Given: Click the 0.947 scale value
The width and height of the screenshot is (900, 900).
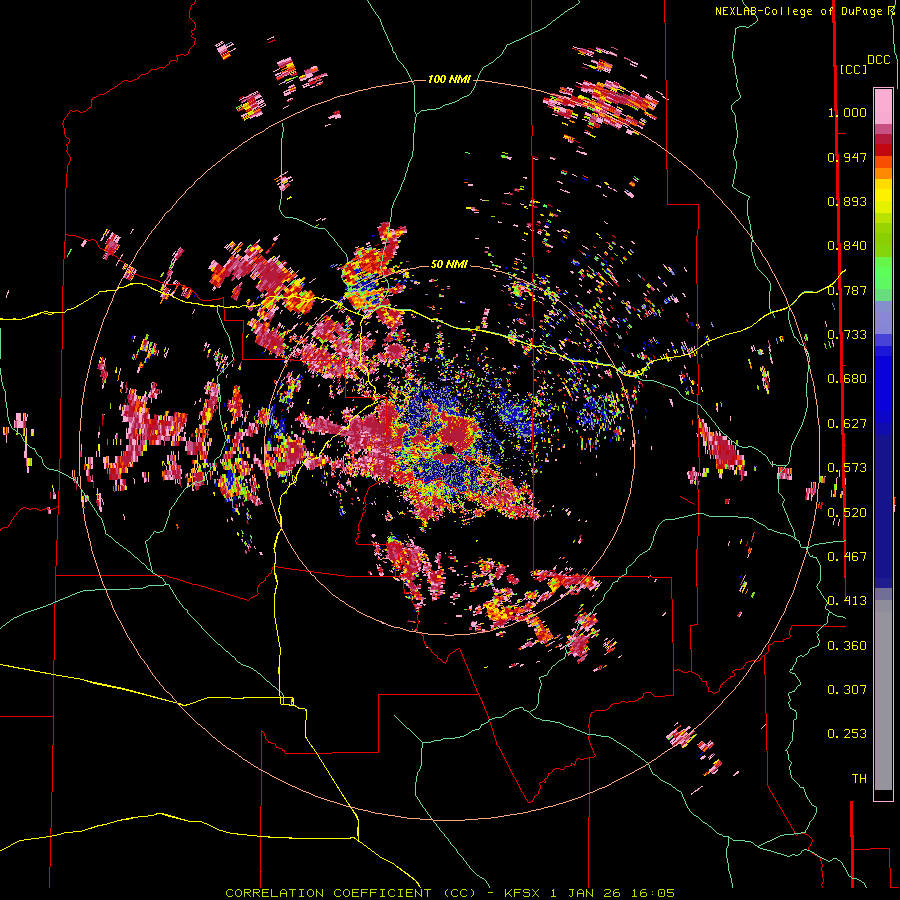Looking at the screenshot, I should click(x=847, y=157).
